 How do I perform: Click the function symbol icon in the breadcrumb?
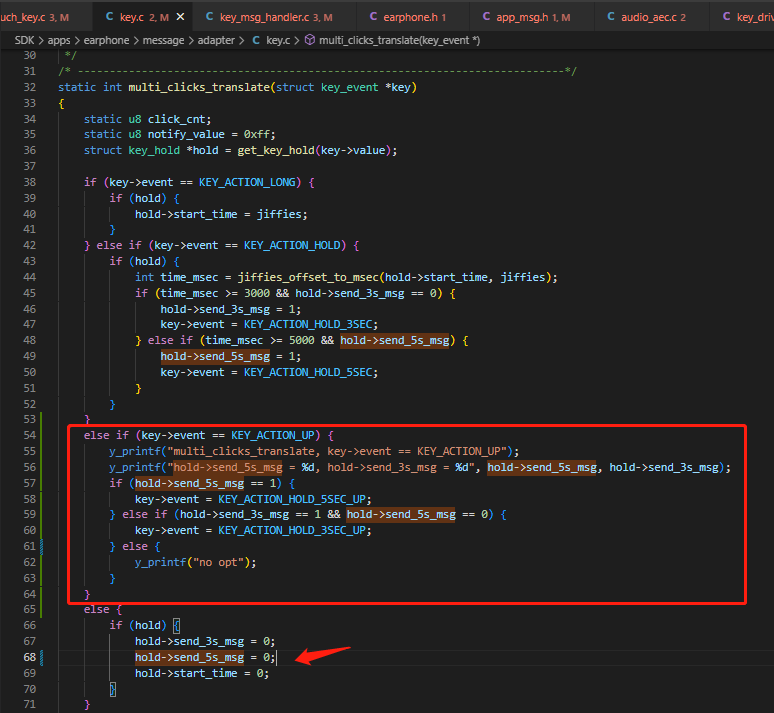click(x=310, y=40)
